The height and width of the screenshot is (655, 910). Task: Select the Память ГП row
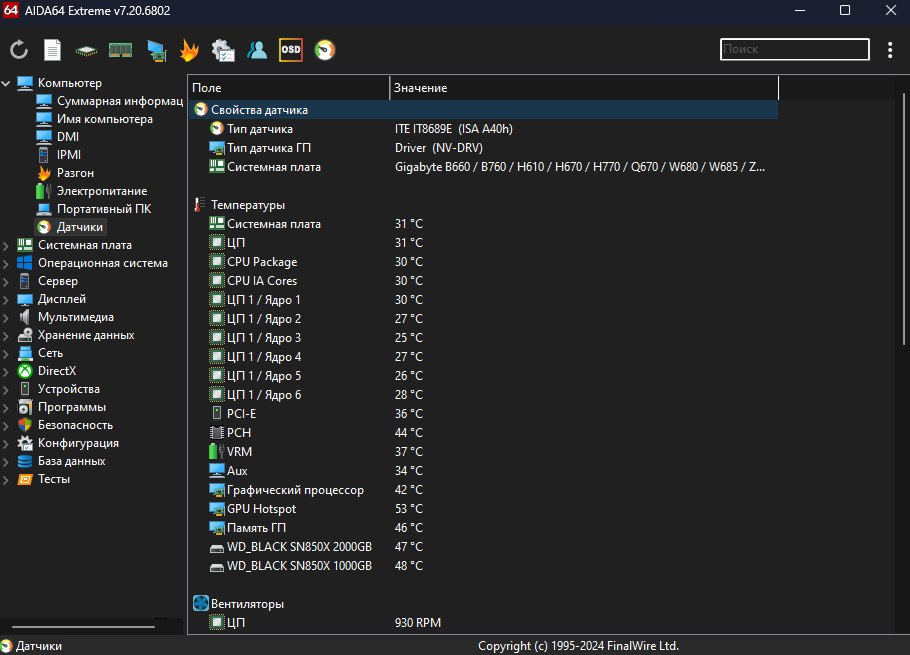coord(483,528)
